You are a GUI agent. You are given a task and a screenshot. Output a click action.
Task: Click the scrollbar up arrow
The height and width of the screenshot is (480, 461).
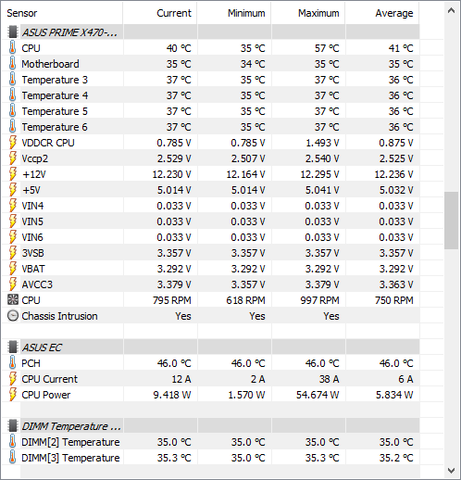point(451,10)
